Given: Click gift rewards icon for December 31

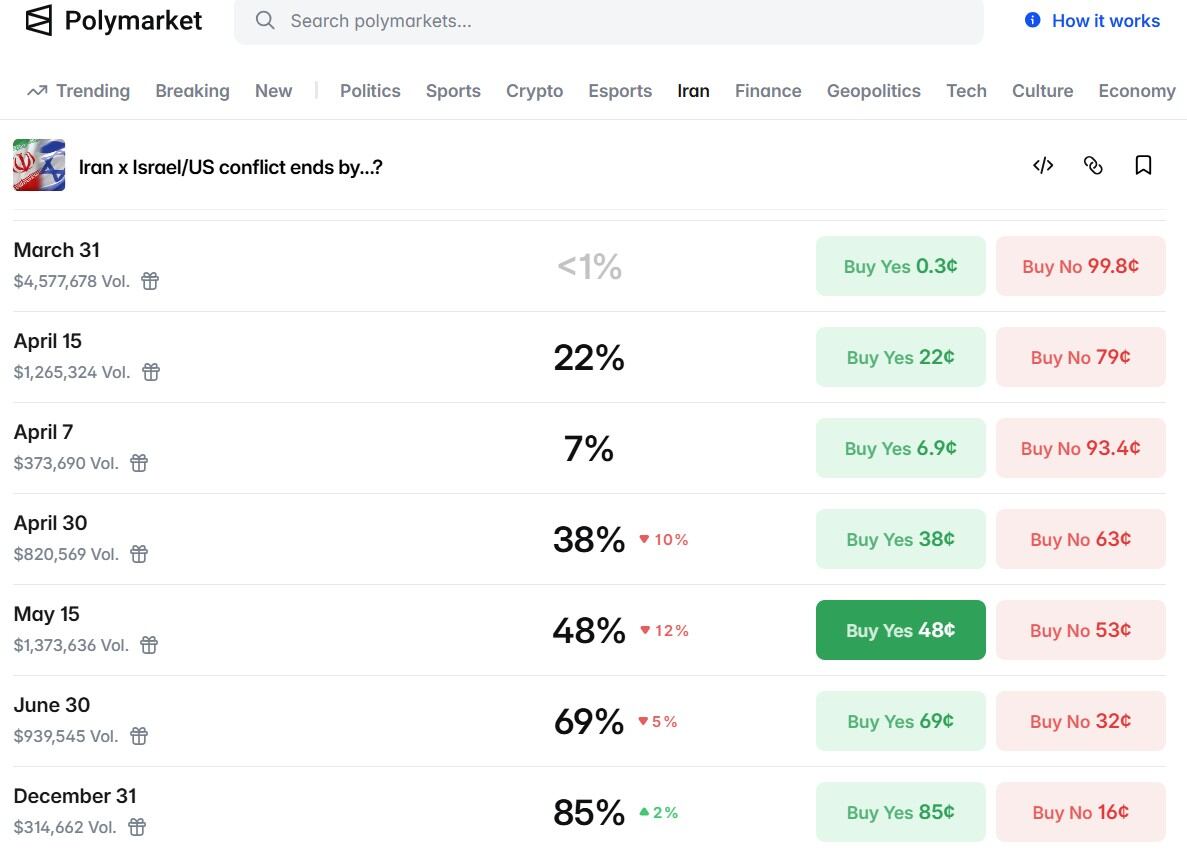Looking at the screenshot, I should click(x=137, y=827).
